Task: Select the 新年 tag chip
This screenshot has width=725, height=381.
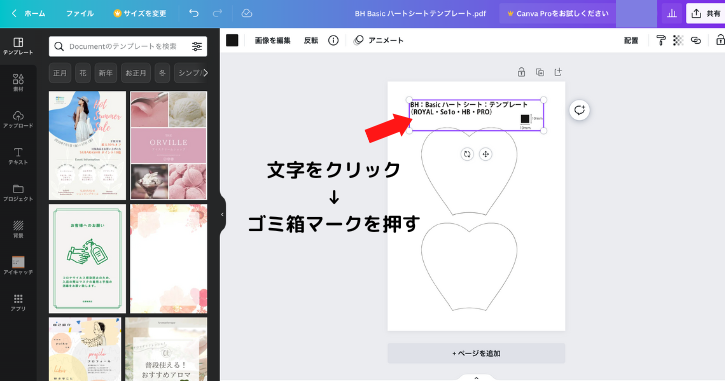Action: point(105,73)
